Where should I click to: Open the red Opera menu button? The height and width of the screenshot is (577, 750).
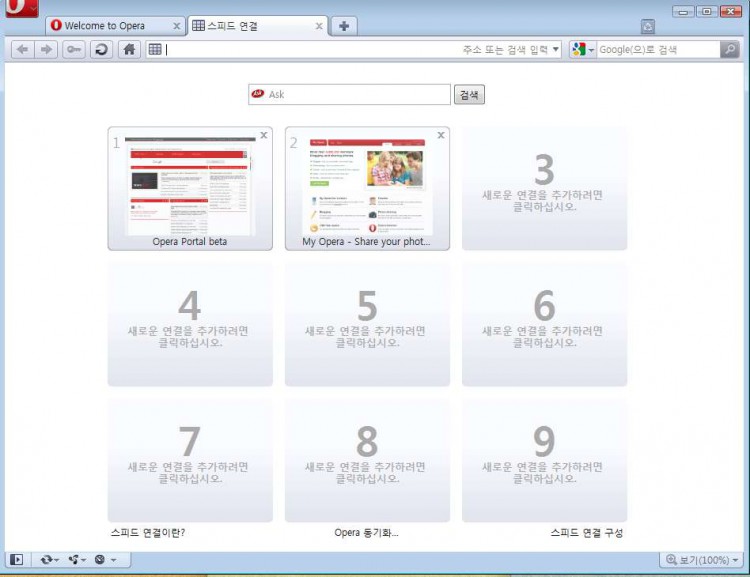tap(22, 8)
